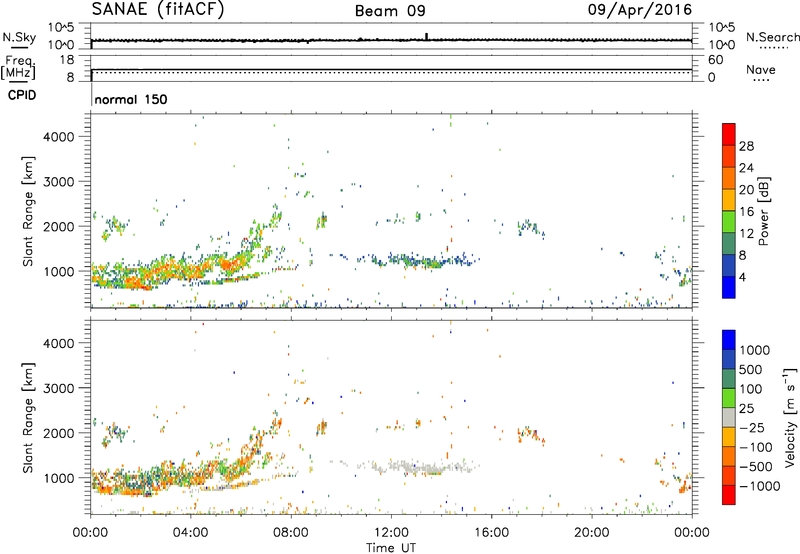Click the 4 tick on the power colorbar
This screenshot has width=800, height=554.
pos(742,277)
